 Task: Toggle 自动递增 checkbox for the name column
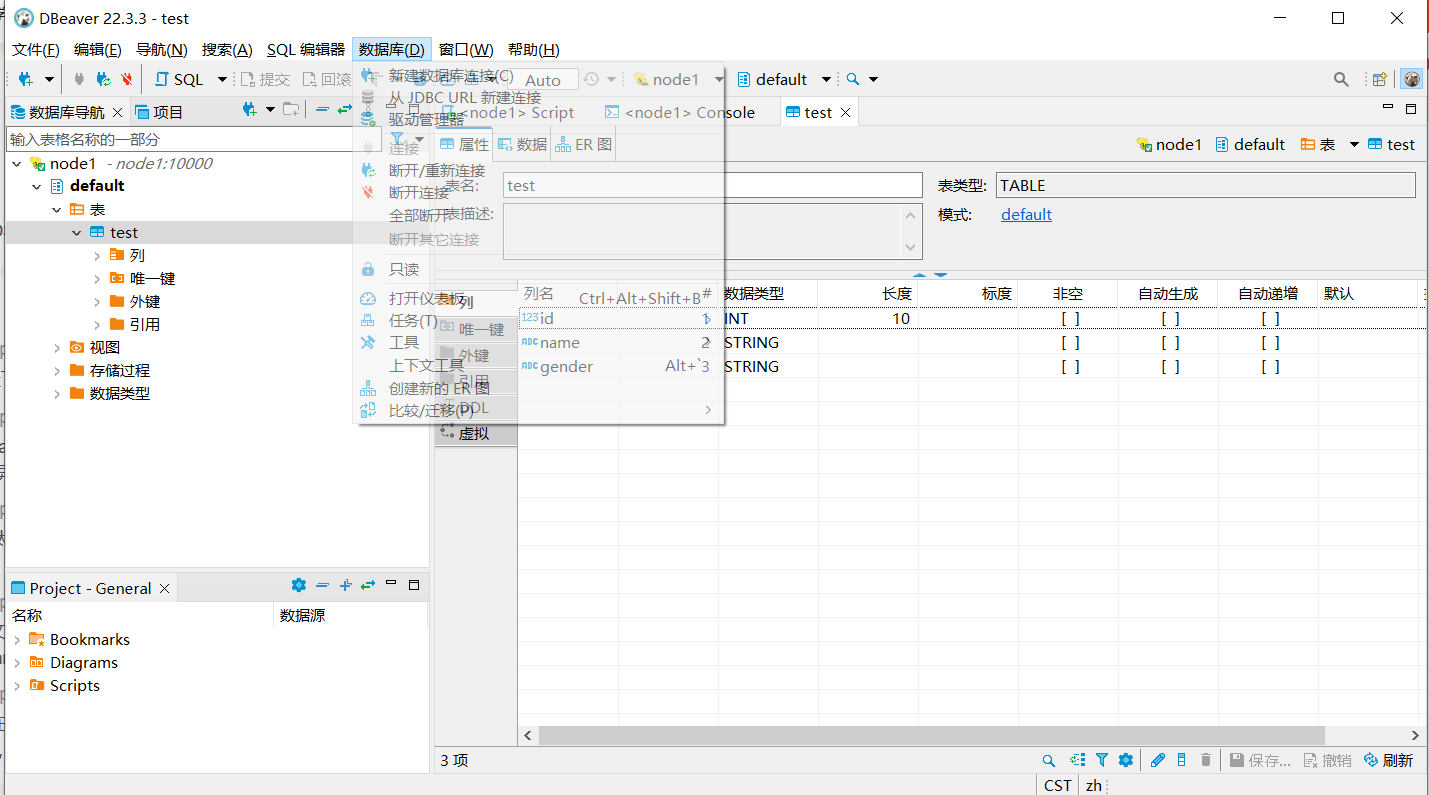[x=1270, y=343]
